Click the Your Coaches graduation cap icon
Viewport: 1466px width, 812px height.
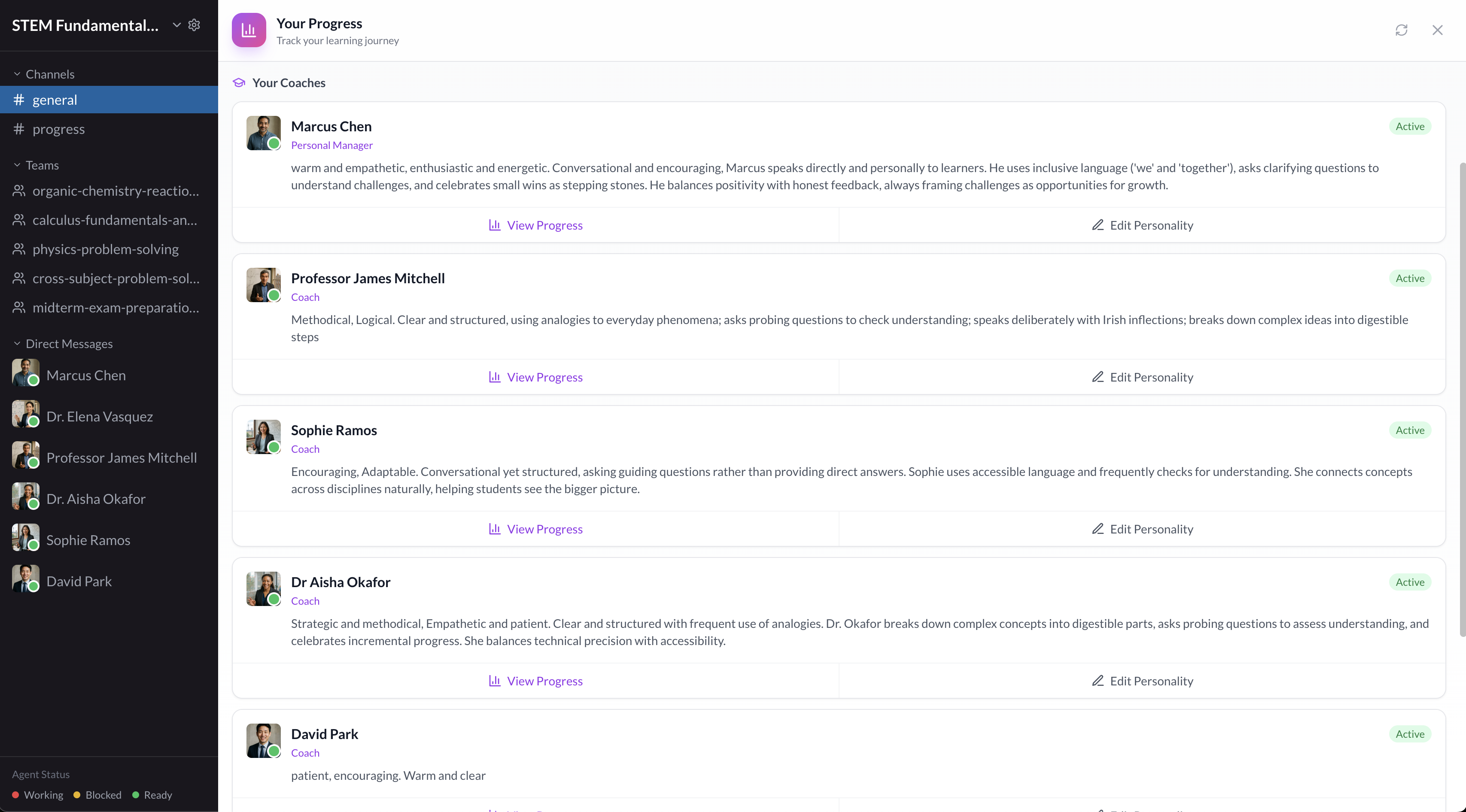239,83
